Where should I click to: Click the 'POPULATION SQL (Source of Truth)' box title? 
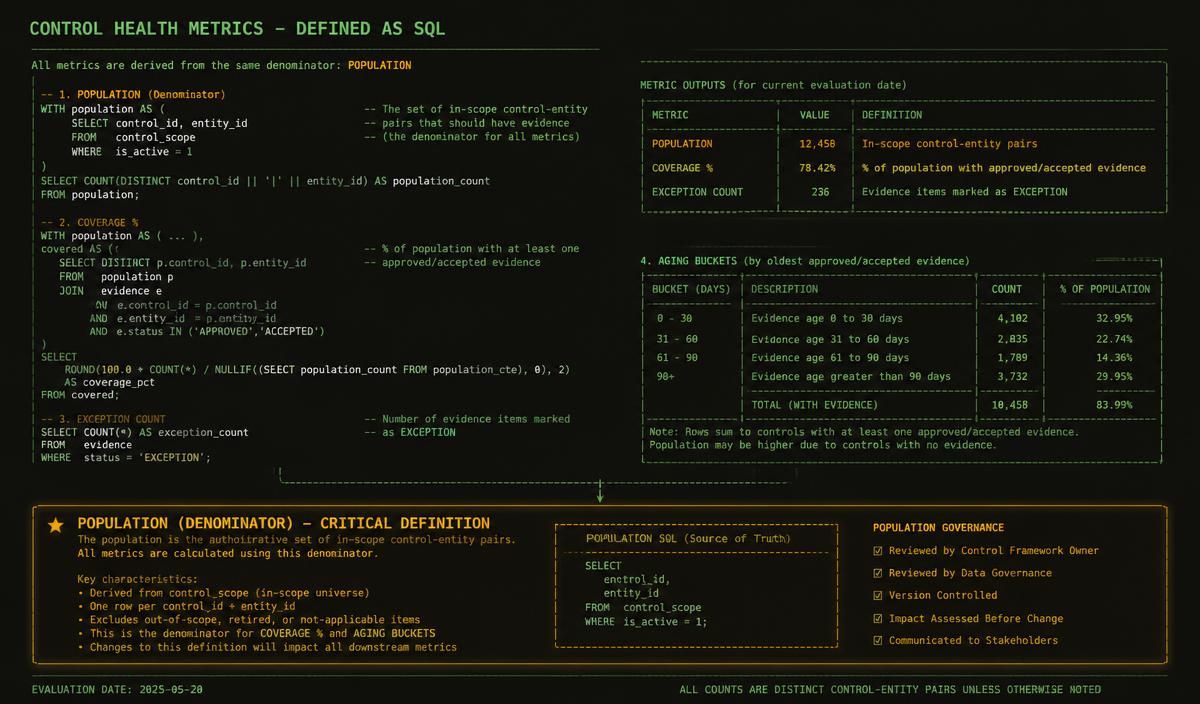tap(688, 539)
